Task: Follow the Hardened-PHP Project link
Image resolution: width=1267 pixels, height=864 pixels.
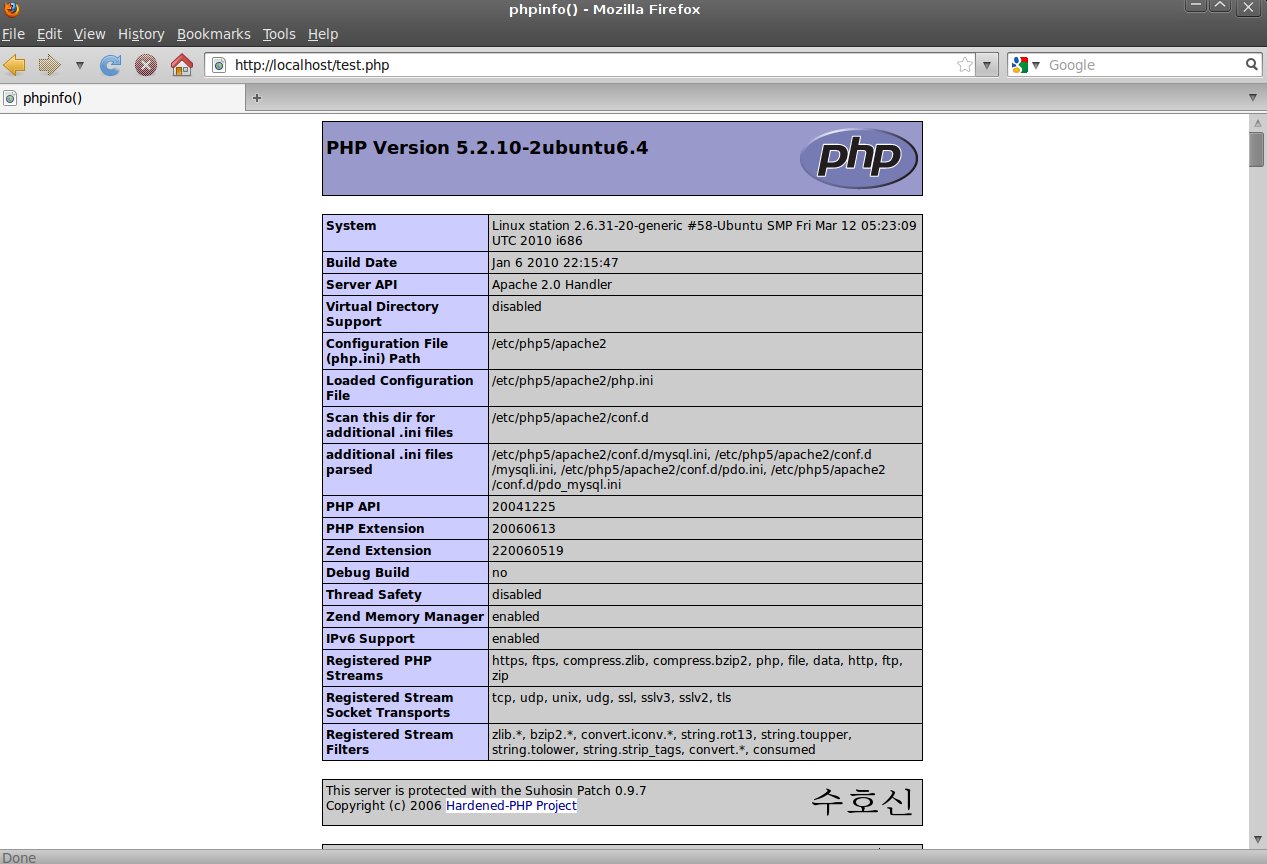Action: 511,805
